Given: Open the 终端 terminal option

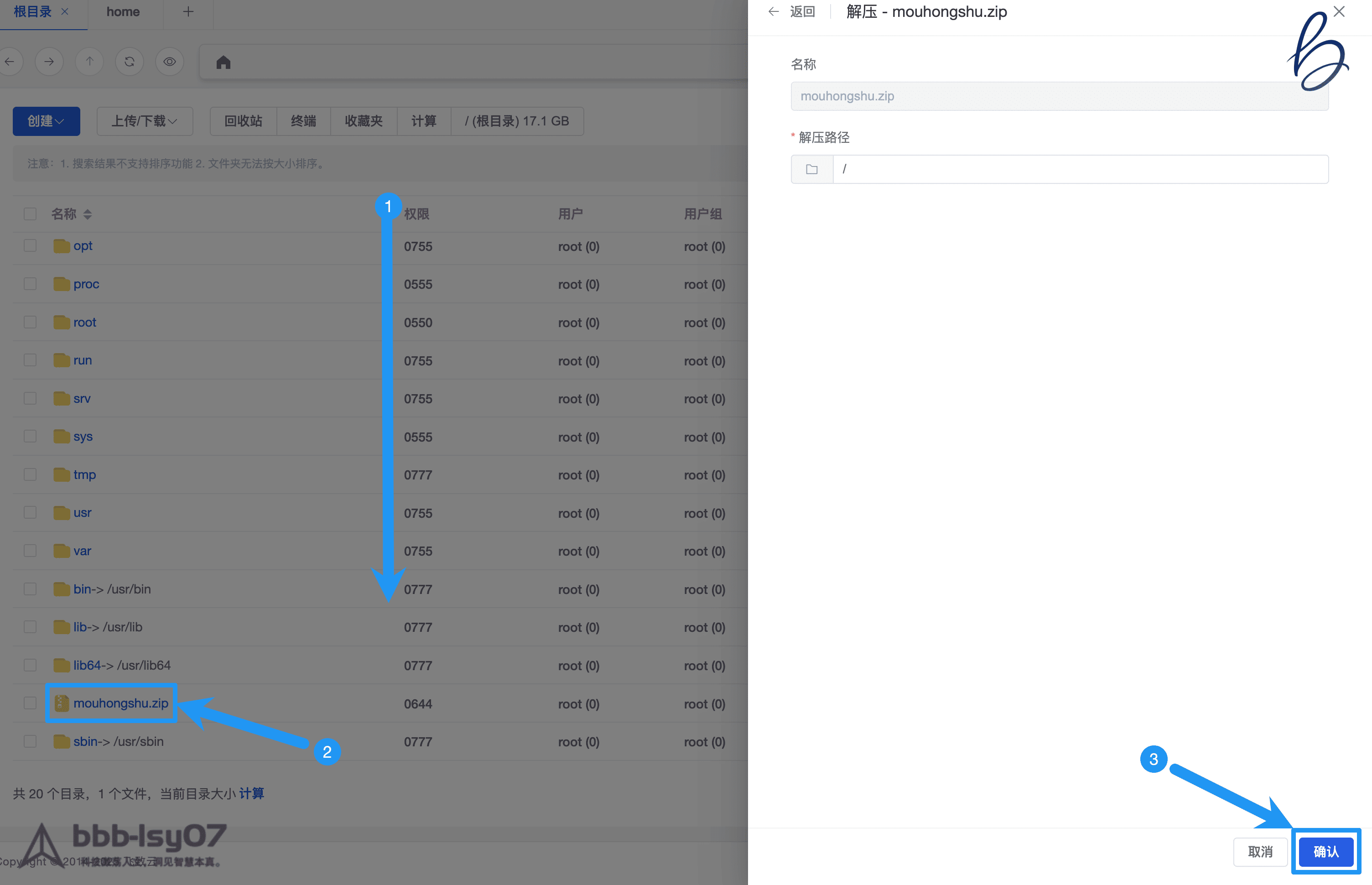Looking at the screenshot, I should pyautogui.click(x=303, y=121).
